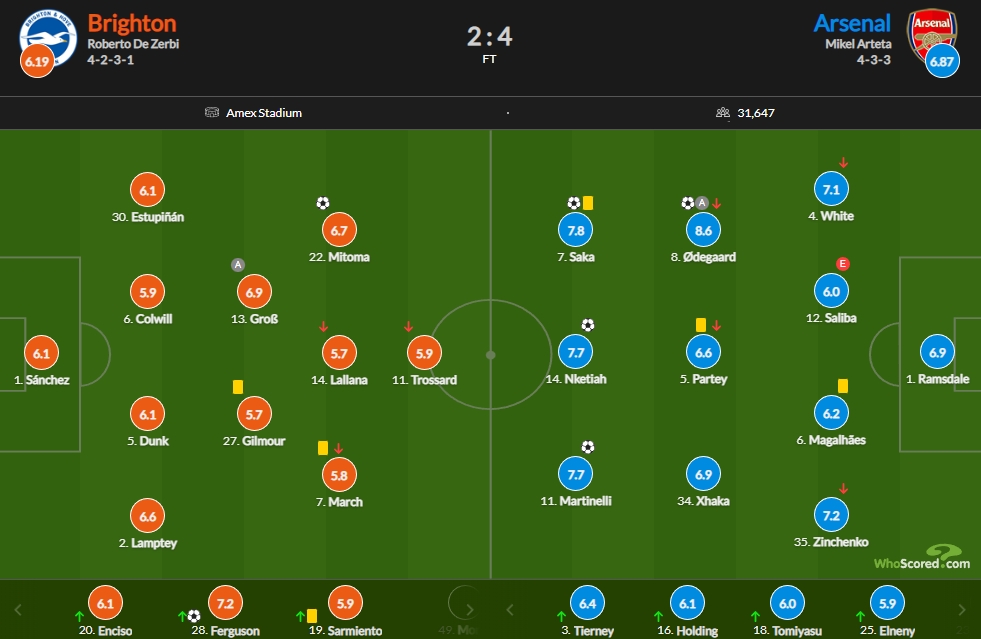Click the substitution arrow above Zinchenko
Viewport: 981px width, 639px height.
(x=843, y=489)
